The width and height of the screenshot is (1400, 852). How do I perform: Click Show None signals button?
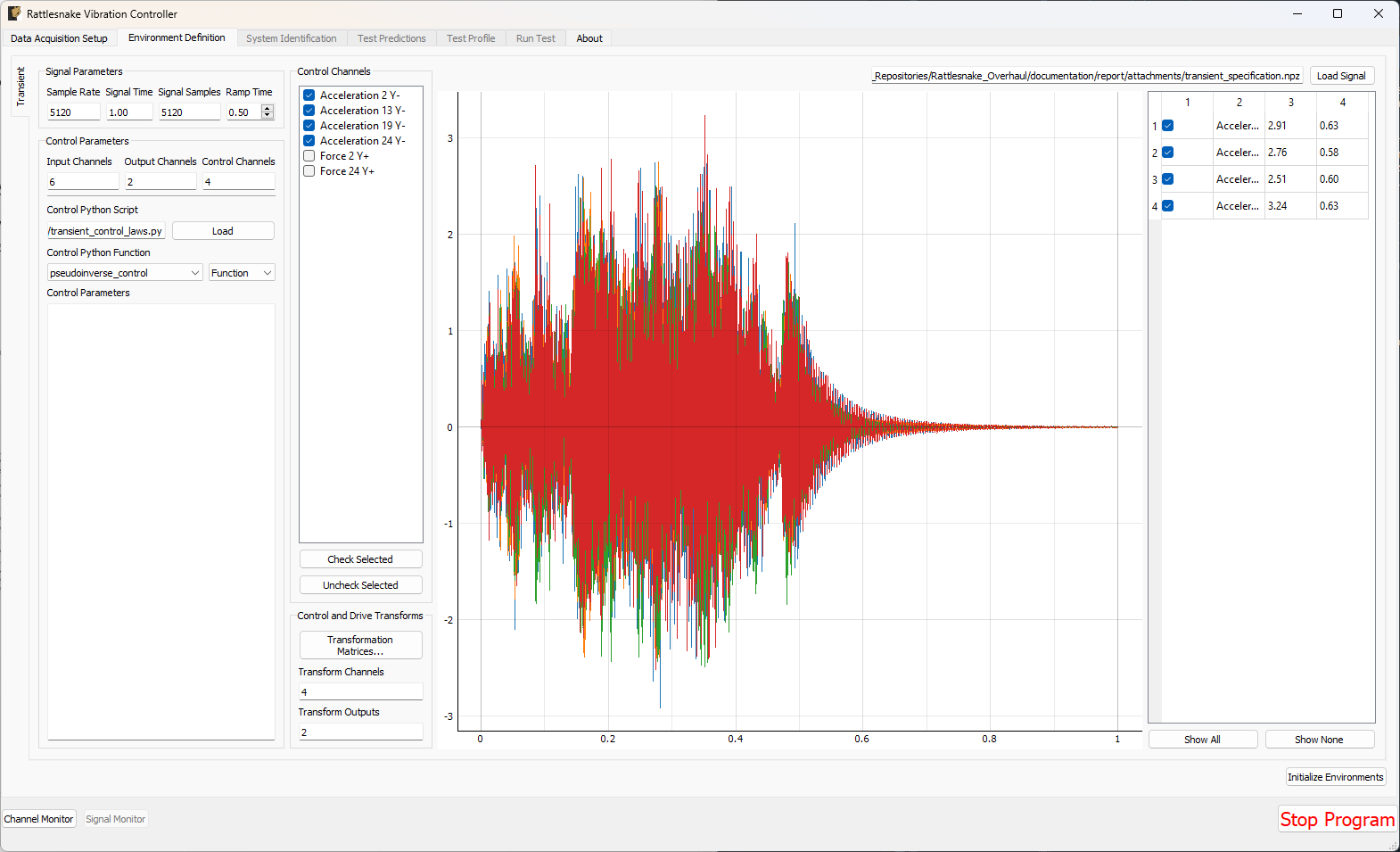coord(1319,740)
